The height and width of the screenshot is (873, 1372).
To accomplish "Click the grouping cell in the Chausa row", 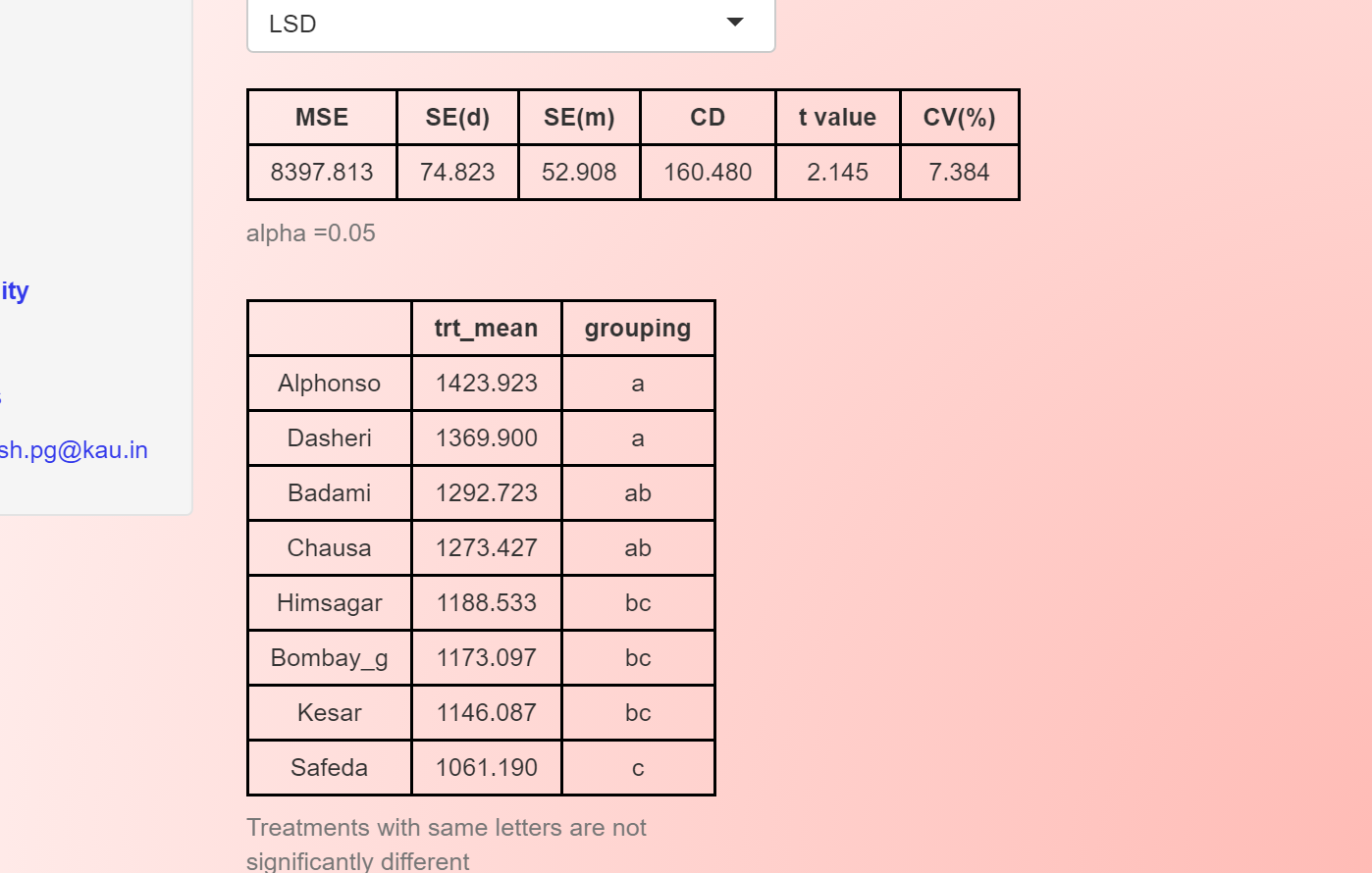I will (638, 548).
